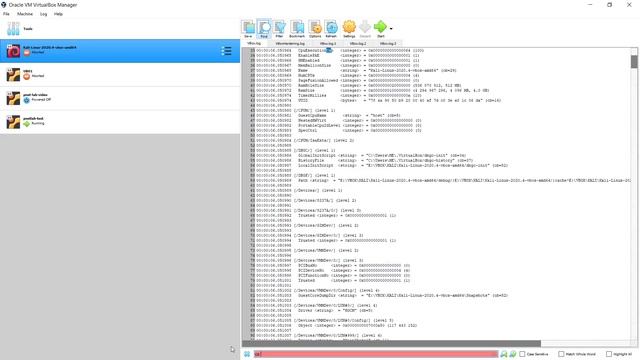Open the File menu

click(x=6, y=14)
